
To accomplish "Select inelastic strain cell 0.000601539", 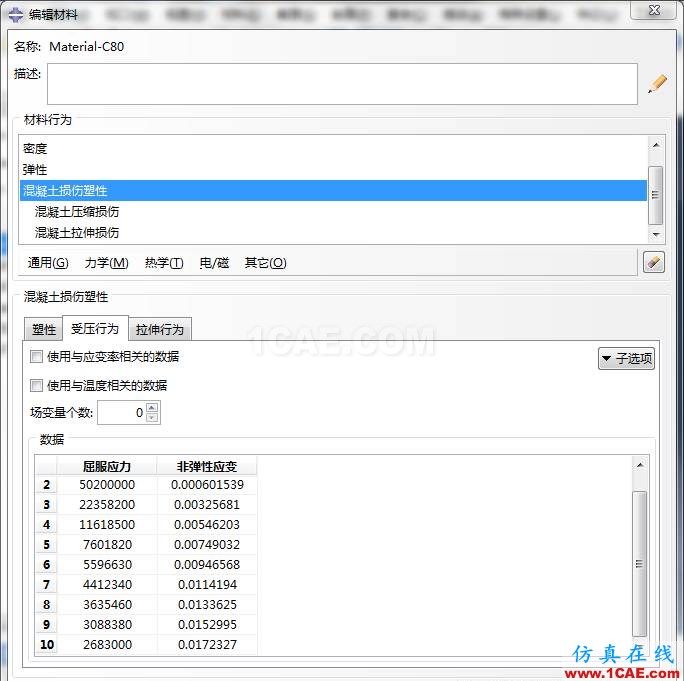I will 207,485.
